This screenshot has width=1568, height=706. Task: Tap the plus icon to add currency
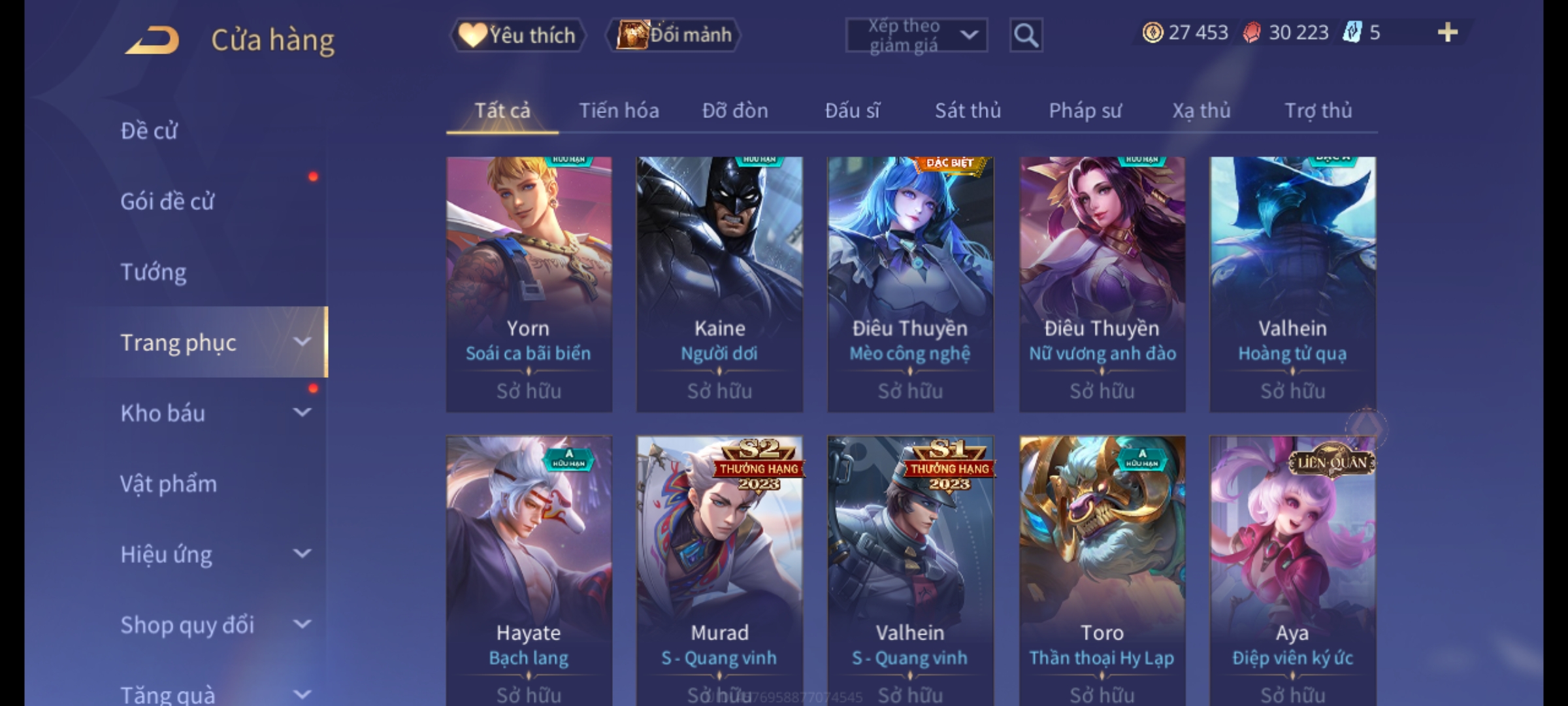click(1448, 32)
